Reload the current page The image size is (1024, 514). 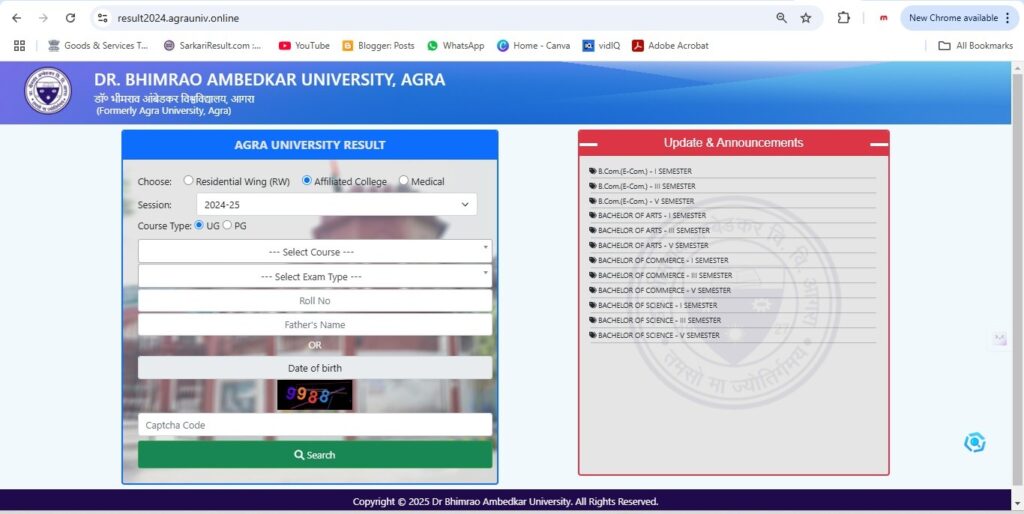71,18
